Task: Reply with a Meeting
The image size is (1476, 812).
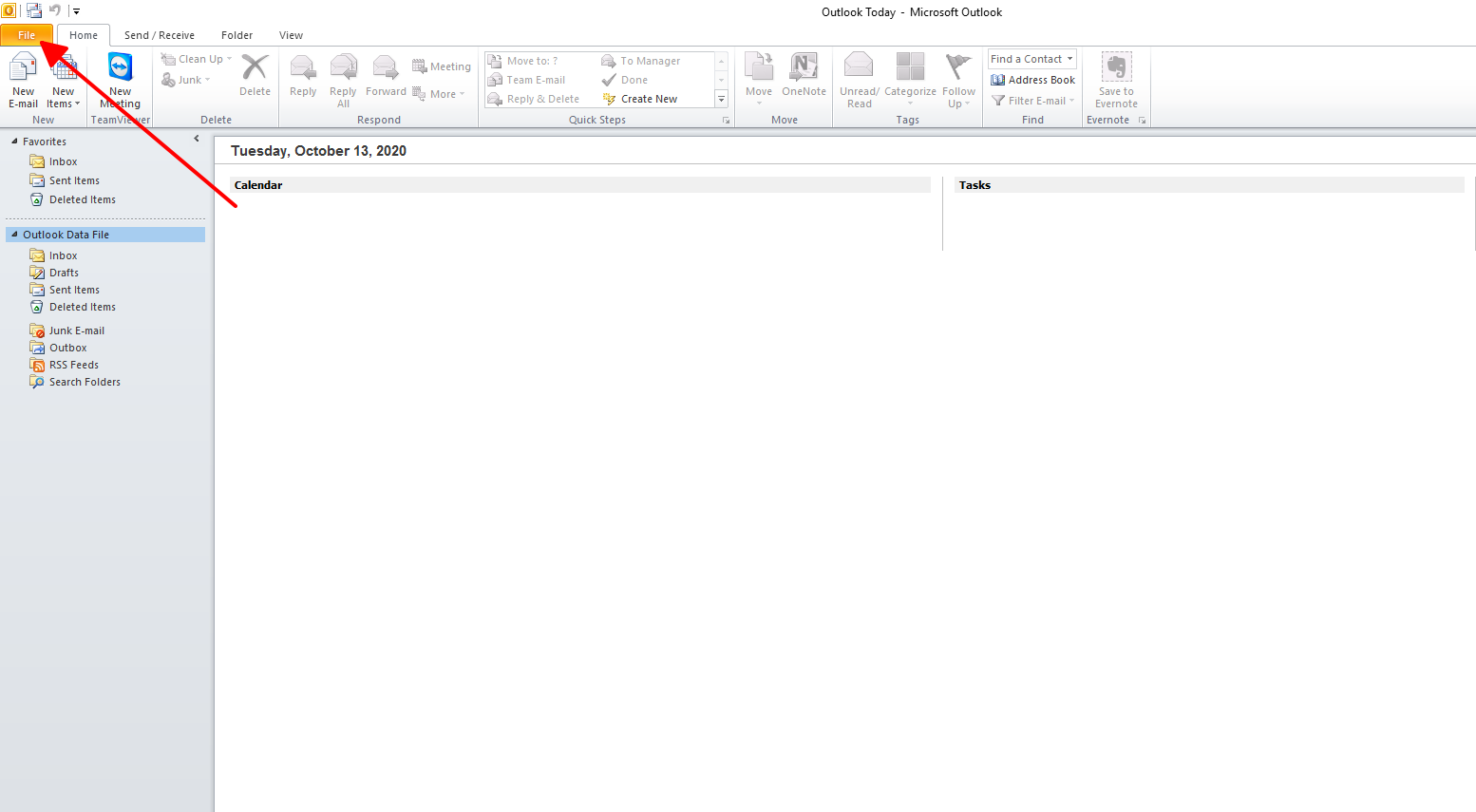Action: tap(442, 66)
